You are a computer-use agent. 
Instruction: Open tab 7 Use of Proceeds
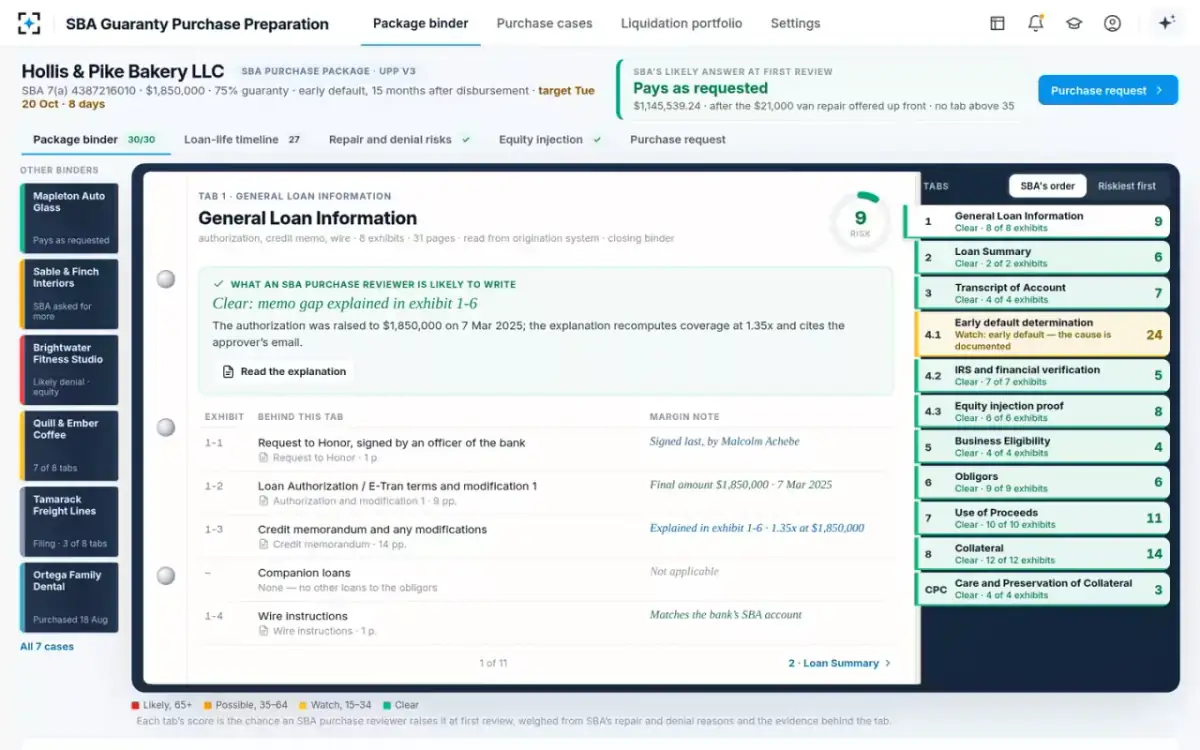tap(1043, 518)
